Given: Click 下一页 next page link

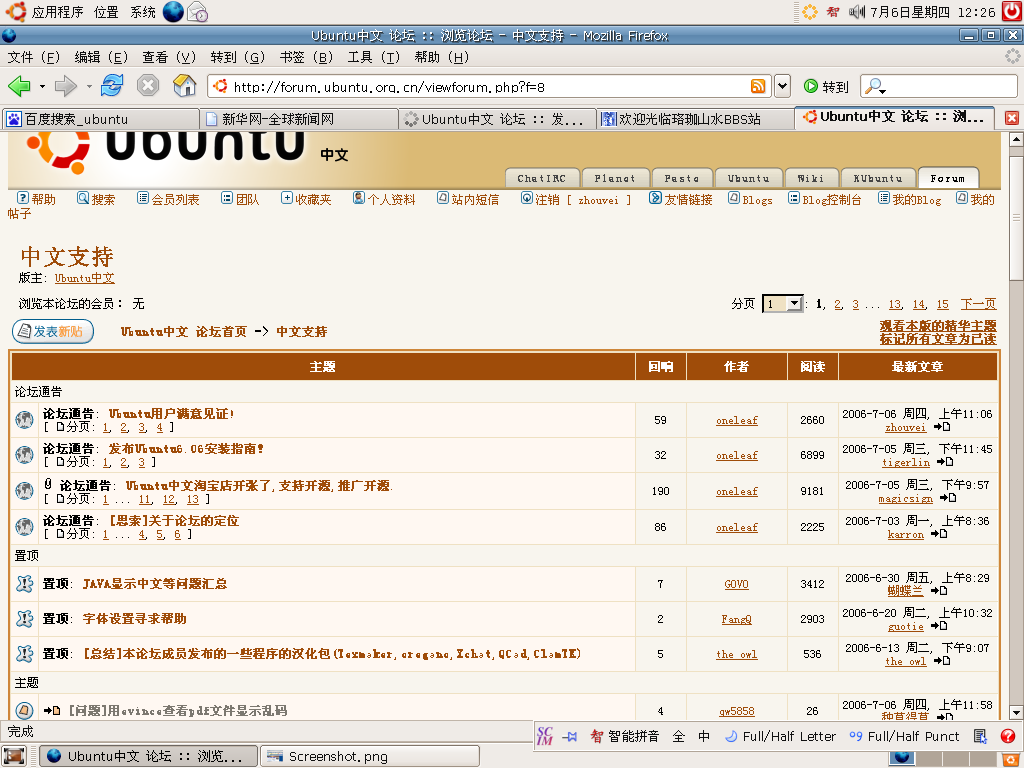Looking at the screenshot, I should pos(978,304).
